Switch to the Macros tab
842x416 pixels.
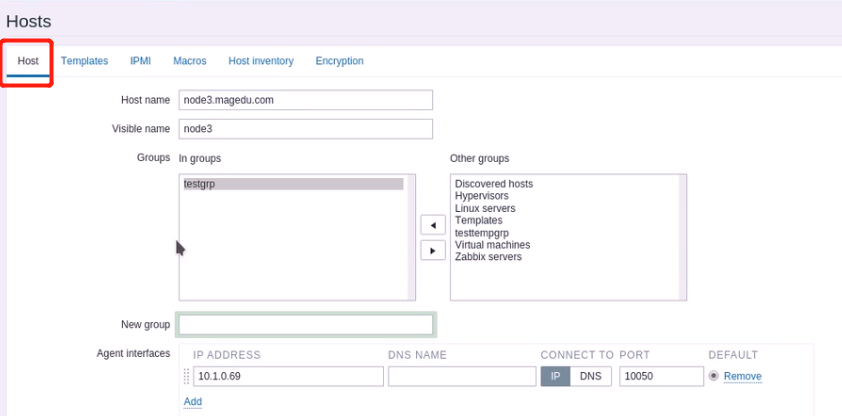pyautogui.click(x=190, y=61)
